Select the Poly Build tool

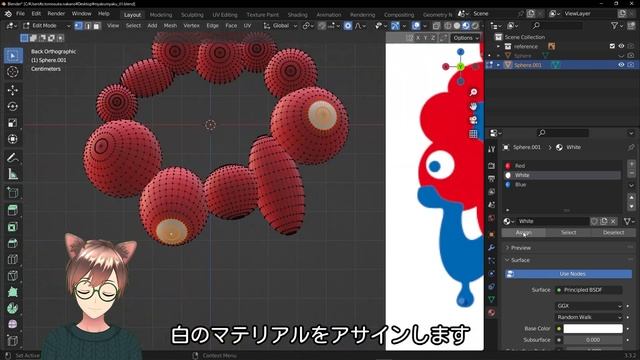pos(13,292)
